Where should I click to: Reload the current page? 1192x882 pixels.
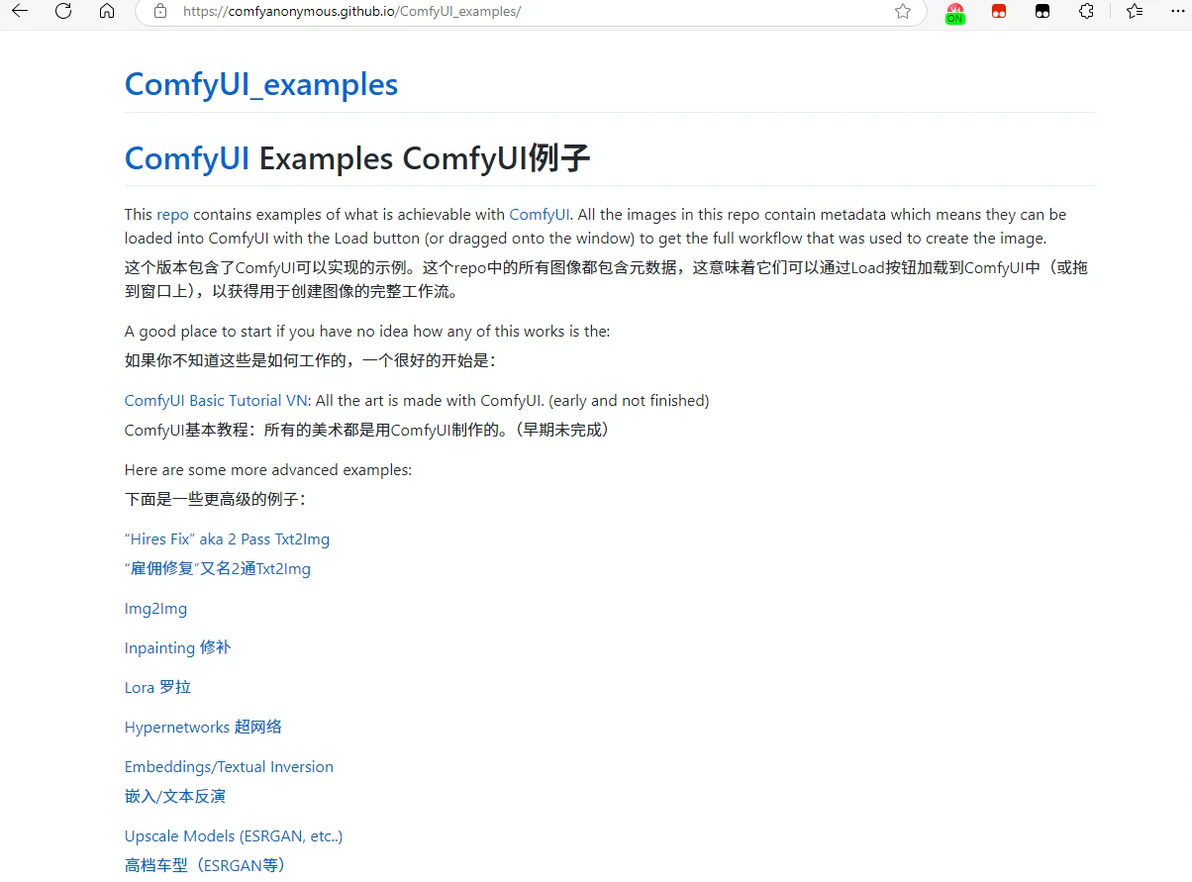coord(63,11)
